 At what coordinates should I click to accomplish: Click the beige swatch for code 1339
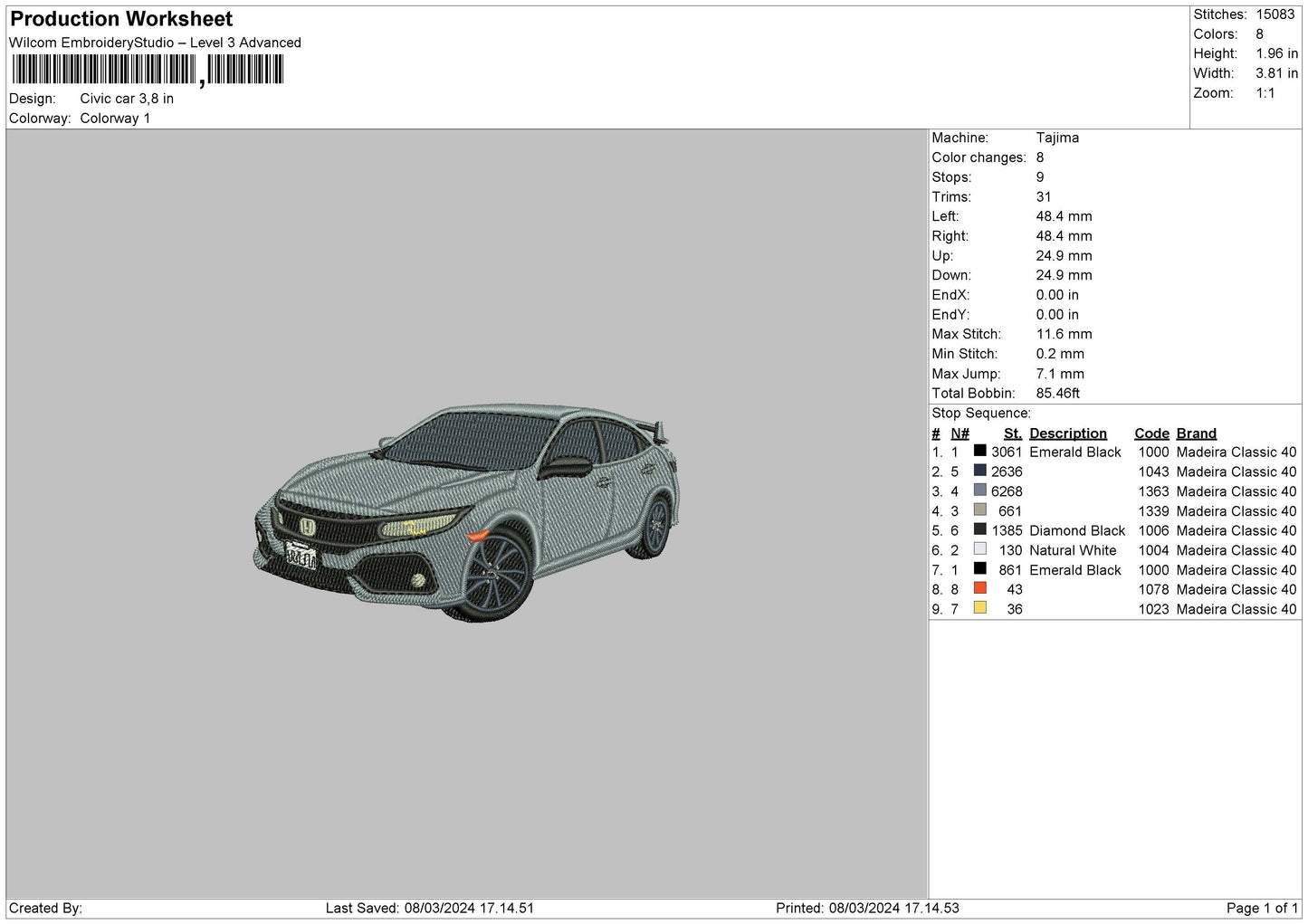[979, 510]
